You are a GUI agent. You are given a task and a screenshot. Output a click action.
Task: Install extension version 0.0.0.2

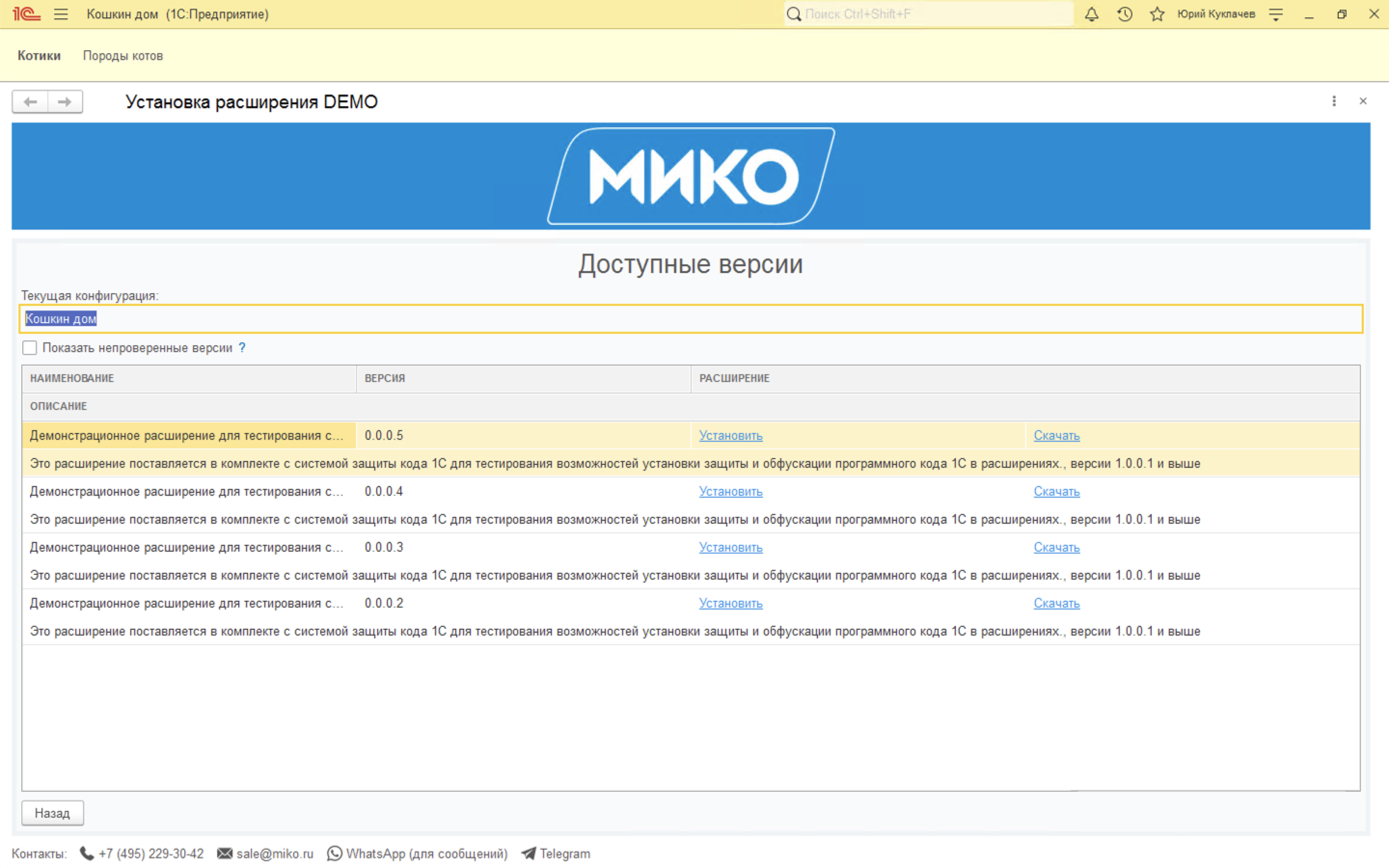(x=731, y=603)
